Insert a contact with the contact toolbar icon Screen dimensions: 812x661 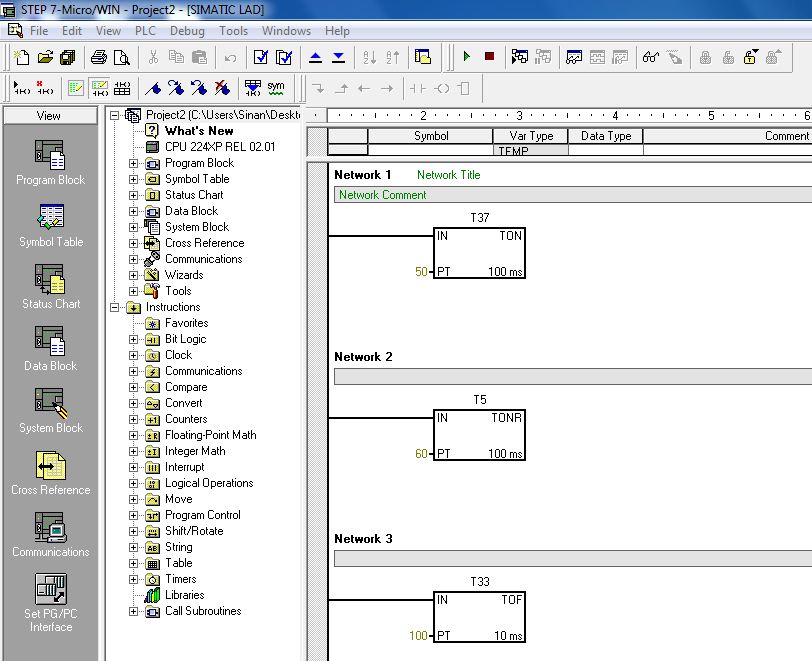pos(417,89)
